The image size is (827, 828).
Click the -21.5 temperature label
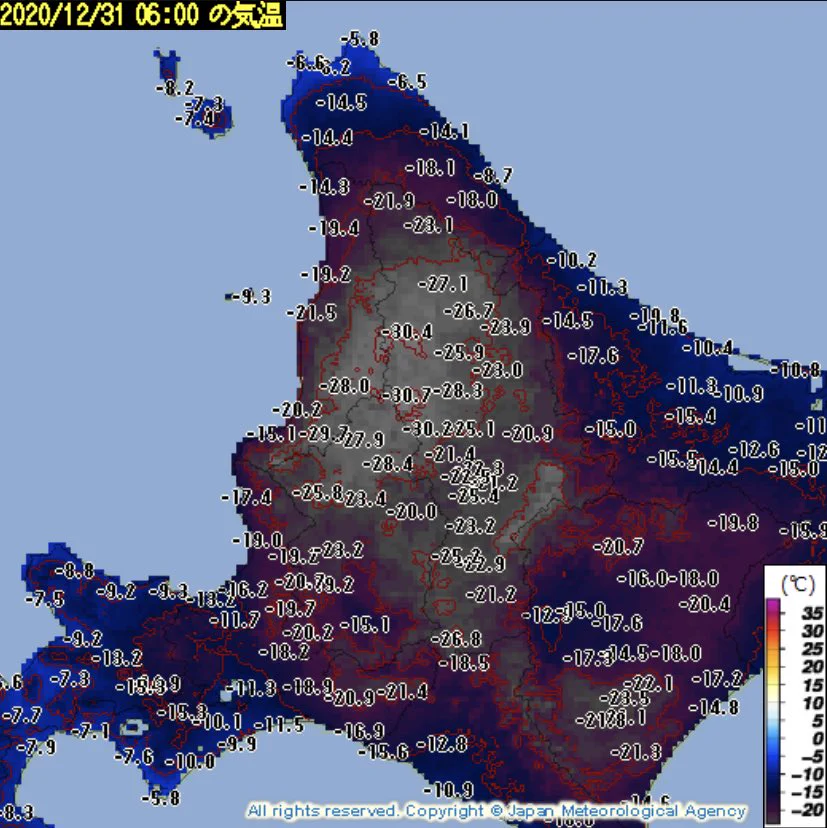(x=312, y=313)
